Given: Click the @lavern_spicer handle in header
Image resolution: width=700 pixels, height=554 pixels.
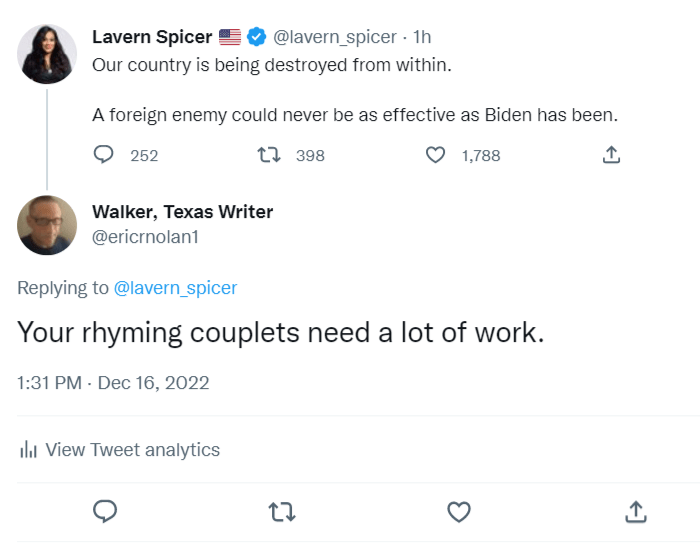Looking at the screenshot, I should click(x=335, y=37).
